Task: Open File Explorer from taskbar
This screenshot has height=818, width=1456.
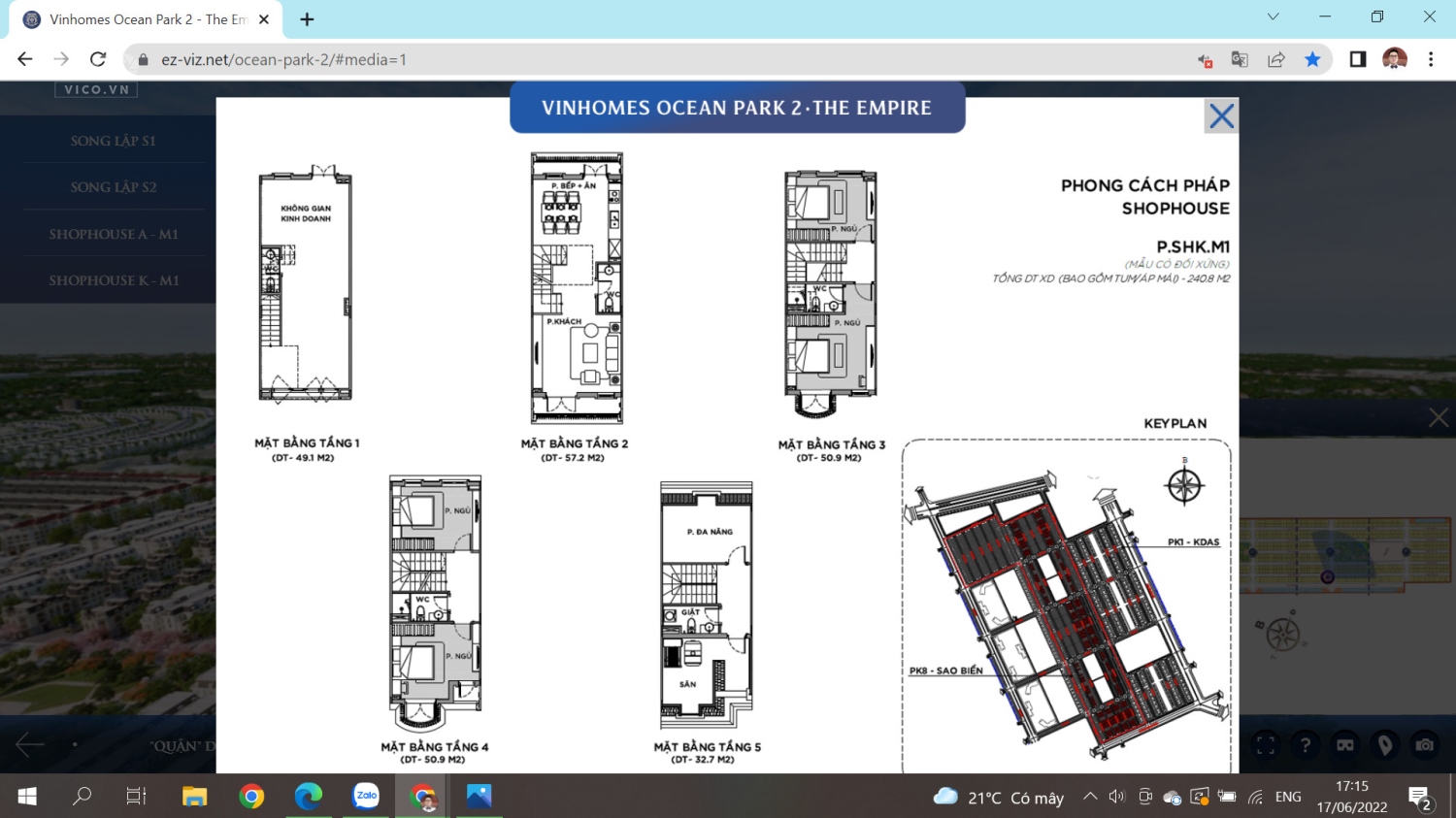Action: pos(195,797)
